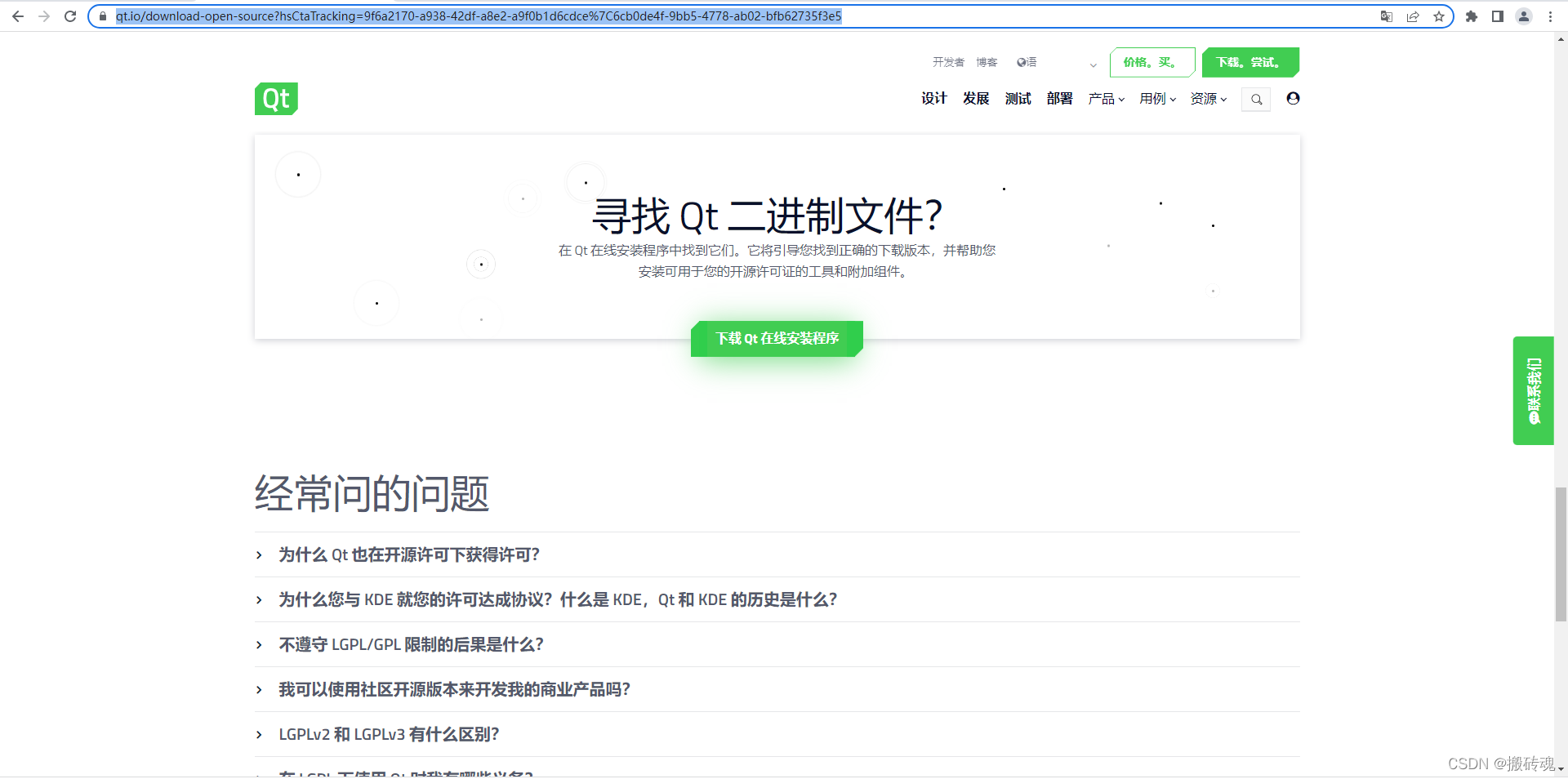Click the language globe icon
Image resolution: width=1568 pixels, height=779 pixels.
click(1021, 62)
